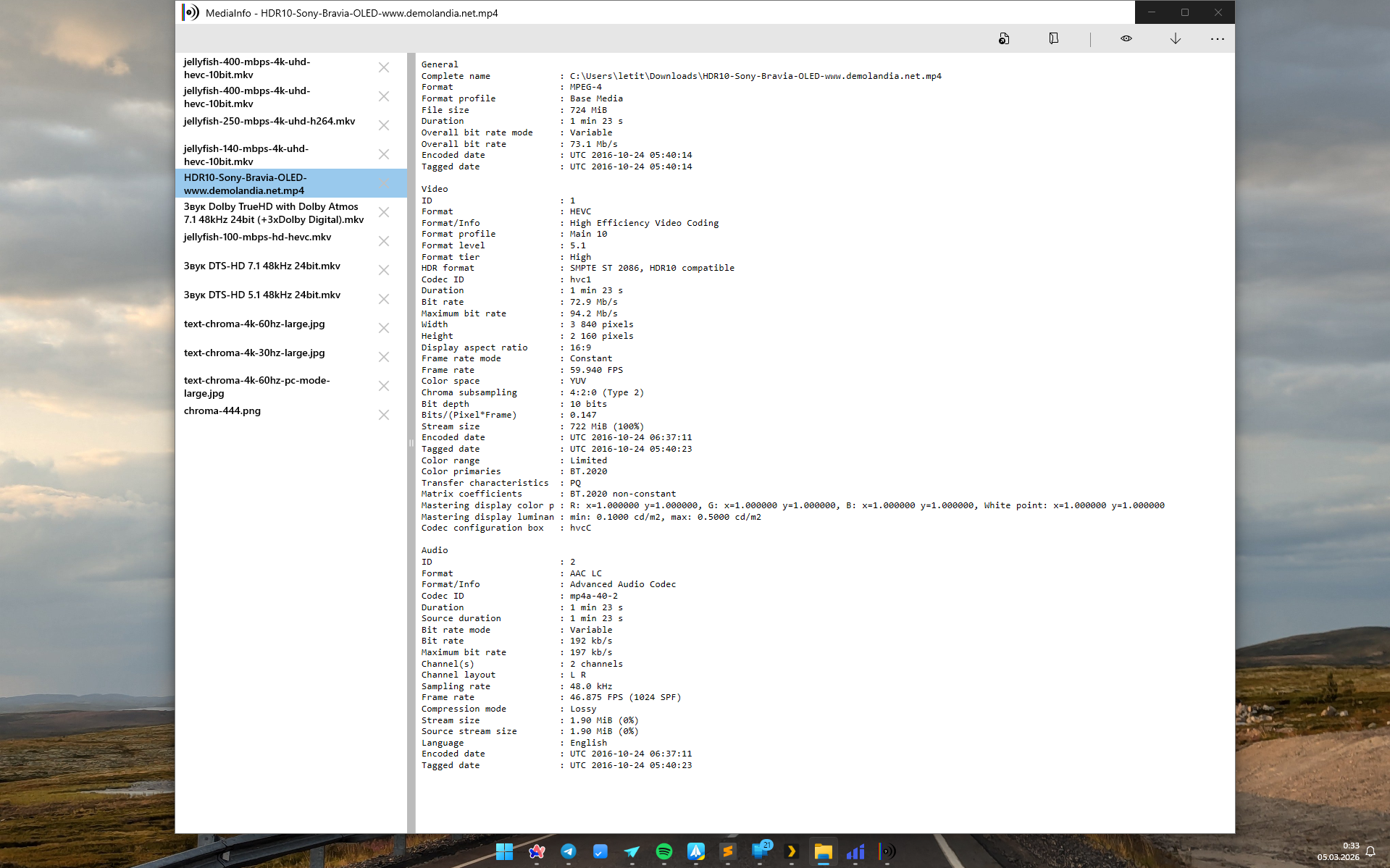Screen dimensions: 1390x868
Task: Click the down arrow export icon
Action: point(1176,39)
